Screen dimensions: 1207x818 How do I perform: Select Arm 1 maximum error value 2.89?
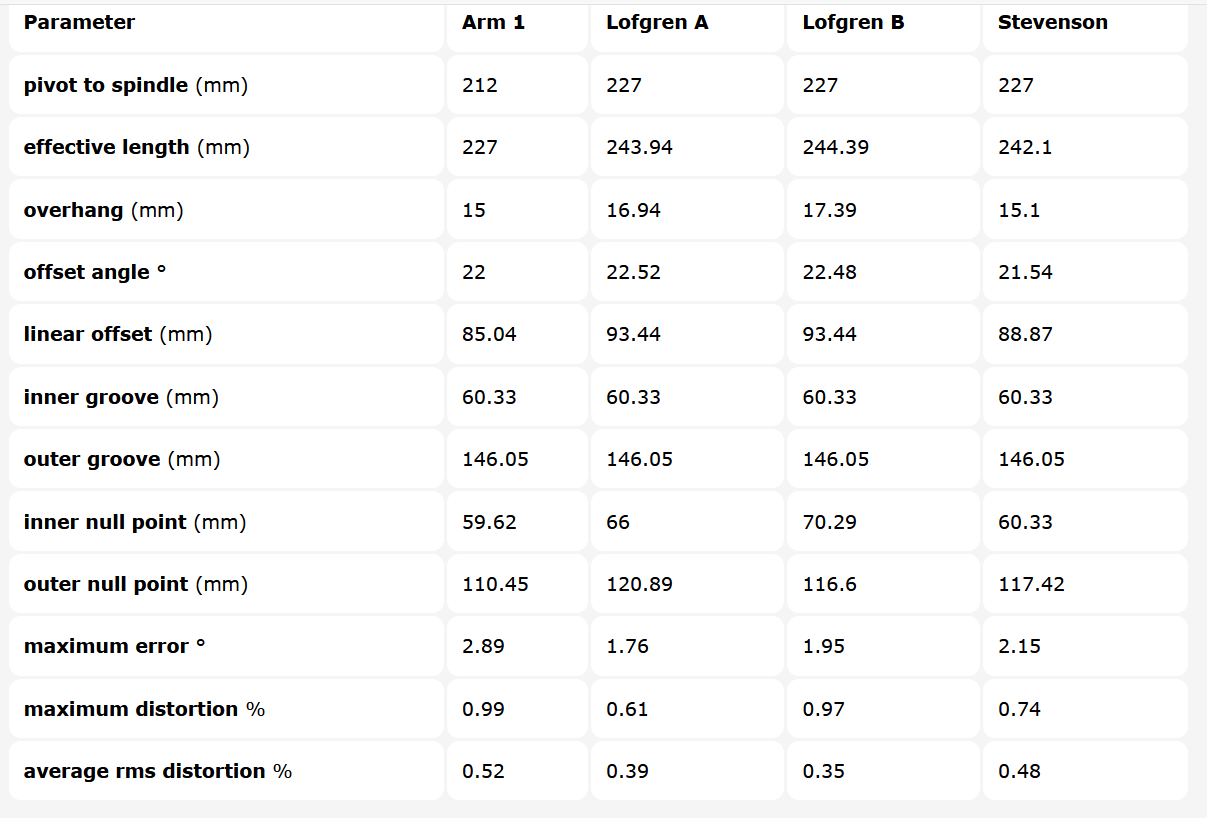point(483,646)
